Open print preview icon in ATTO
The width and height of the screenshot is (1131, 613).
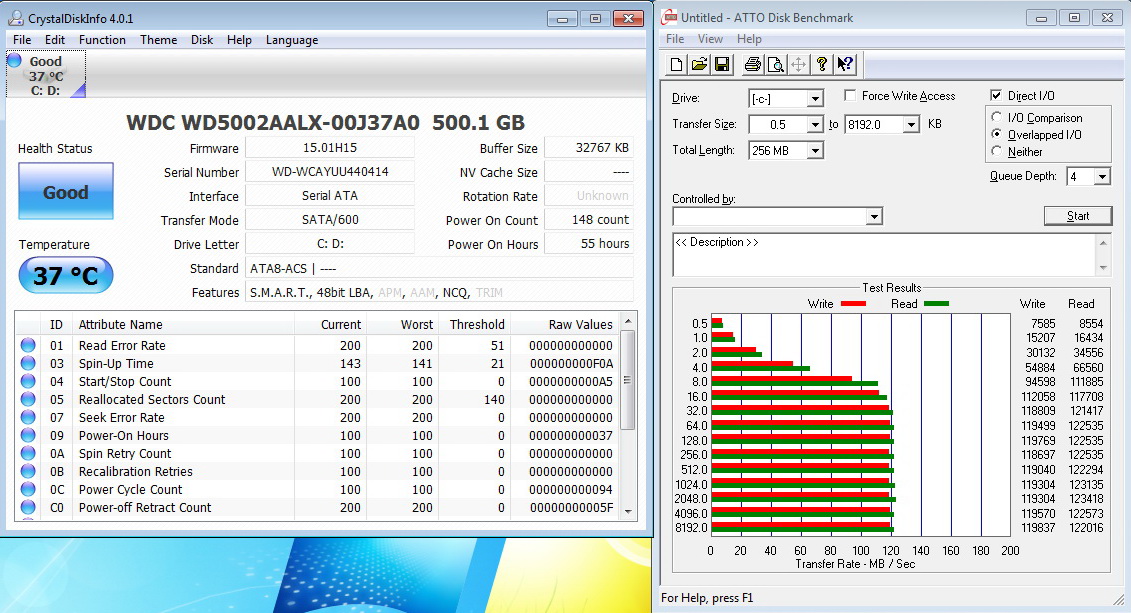775,65
